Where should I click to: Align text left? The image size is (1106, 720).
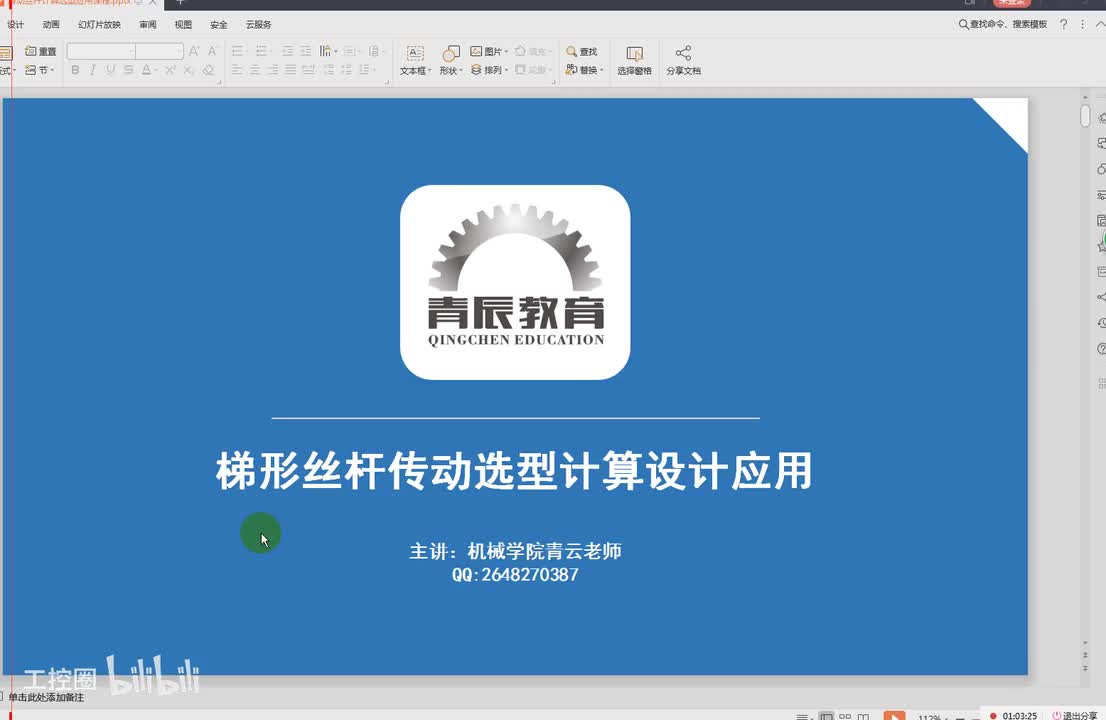237,70
